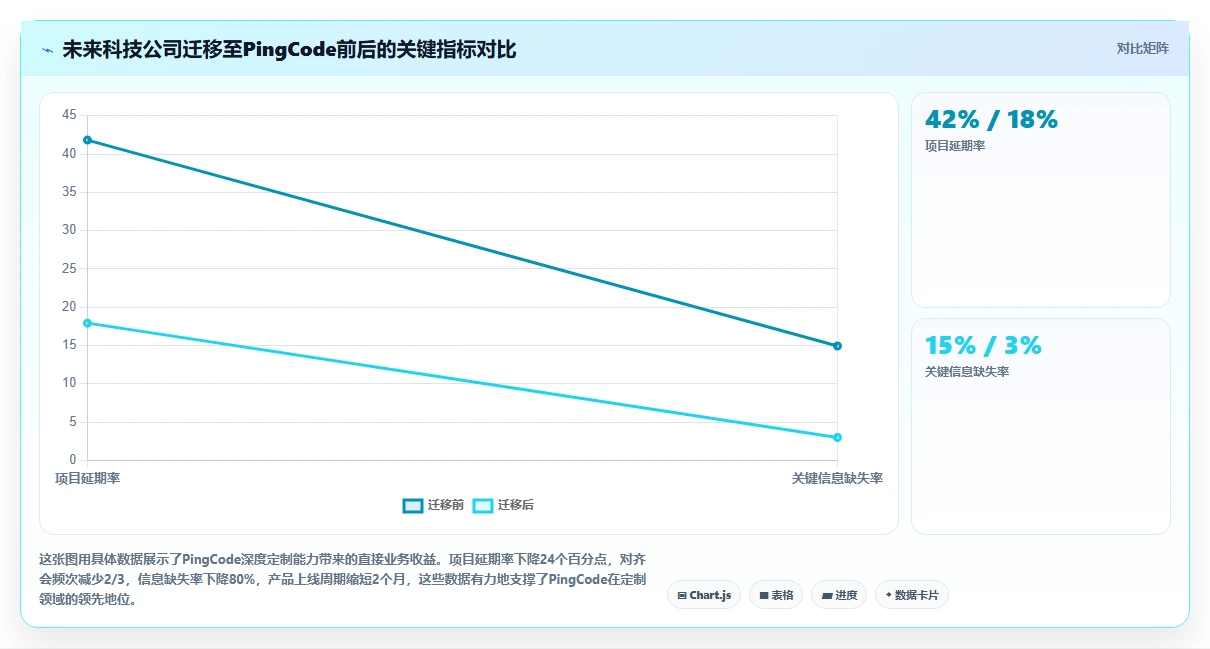Click the 关键信息缺失率 x-axis label
1210x649 pixels.
click(x=837, y=479)
